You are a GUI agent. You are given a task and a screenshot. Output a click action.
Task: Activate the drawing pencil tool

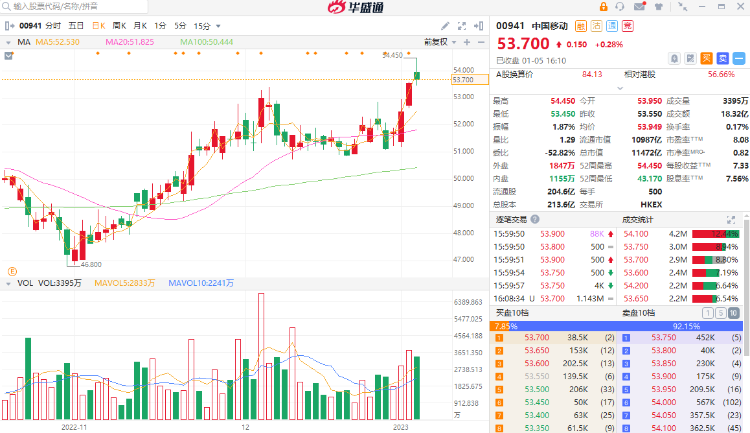[x=445, y=26]
